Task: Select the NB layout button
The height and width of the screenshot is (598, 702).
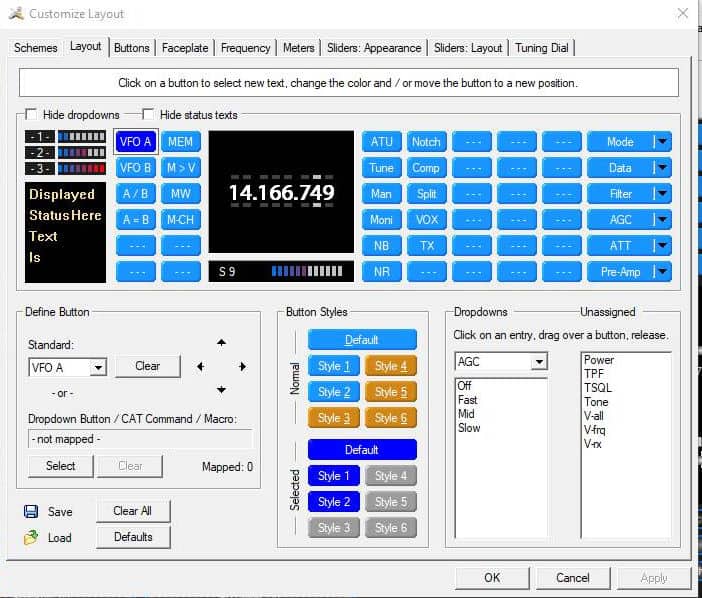Action: 381,246
